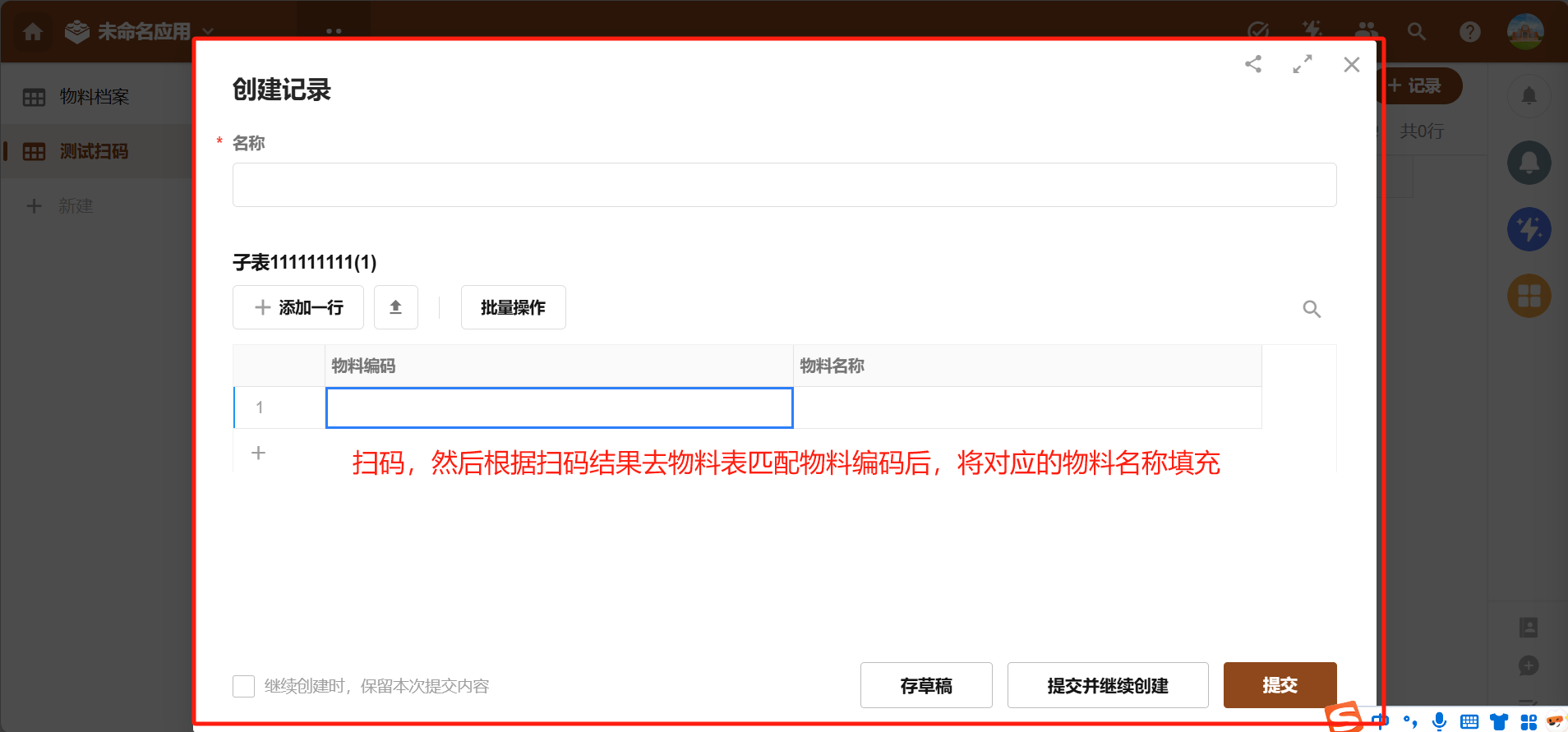
Task: Go to the home page icon
Action: coord(33,32)
